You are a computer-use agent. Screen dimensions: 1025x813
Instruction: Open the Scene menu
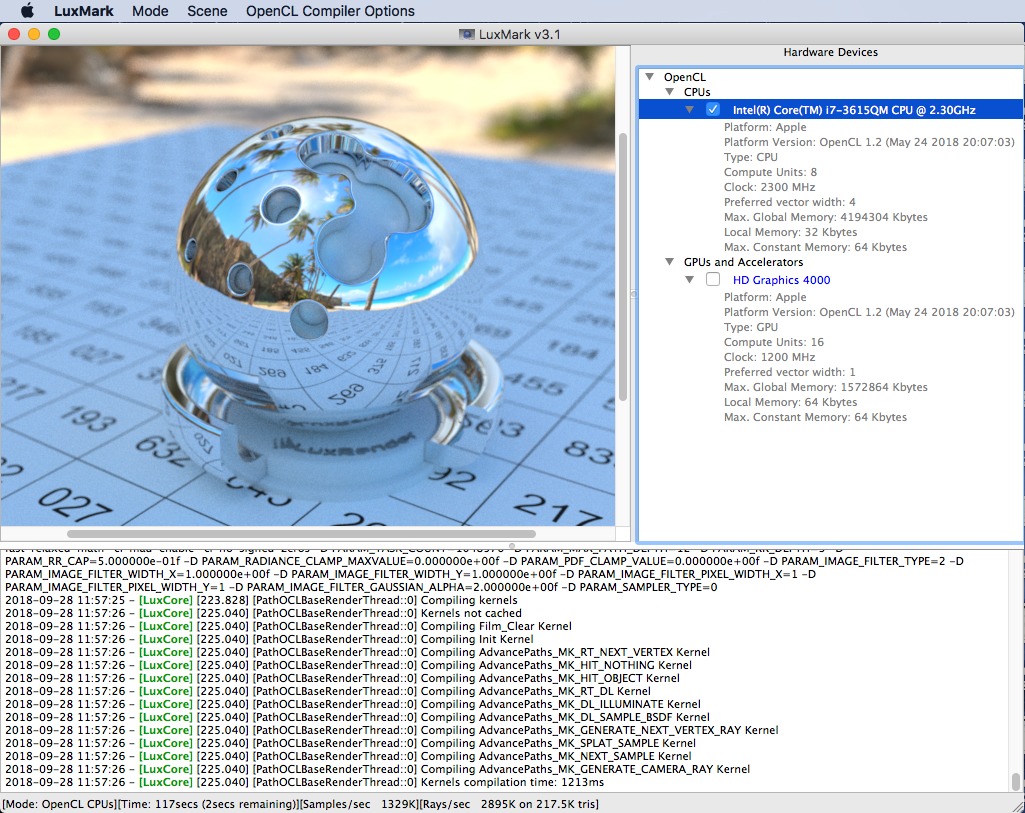[207, 11]
